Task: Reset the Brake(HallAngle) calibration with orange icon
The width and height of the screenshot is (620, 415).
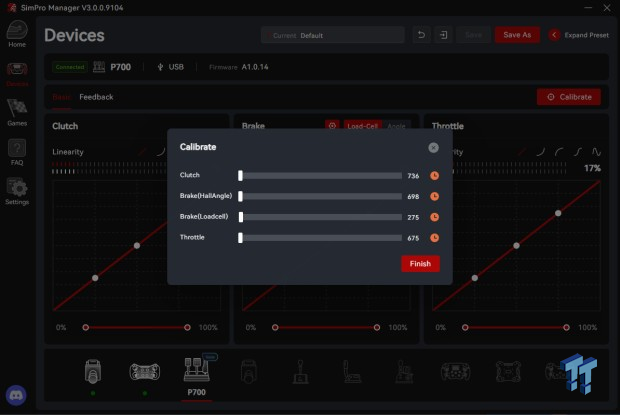Action: [x=434, y=196]
